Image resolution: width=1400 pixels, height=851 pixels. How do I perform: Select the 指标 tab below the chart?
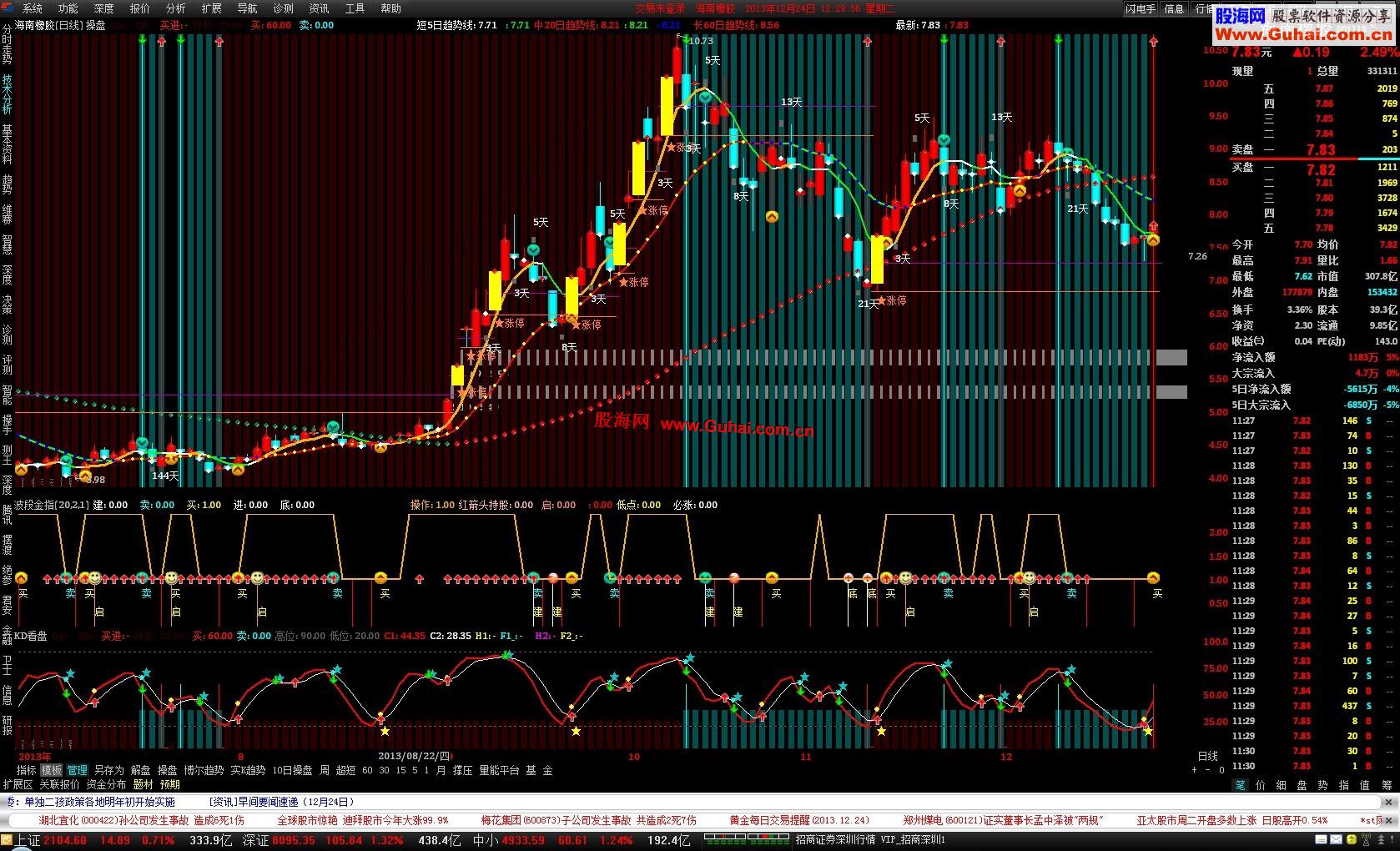[x=26, y=770]
